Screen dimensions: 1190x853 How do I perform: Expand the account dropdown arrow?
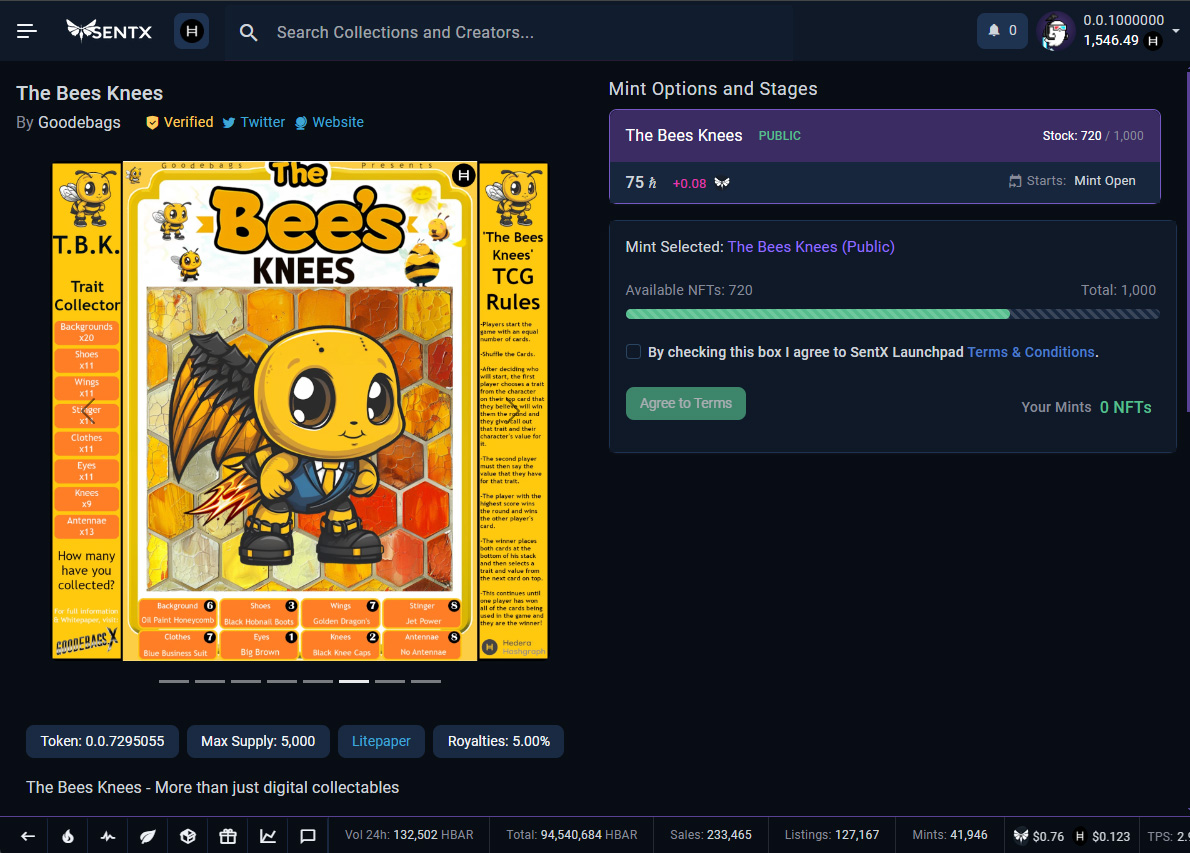pos(1176,31)
